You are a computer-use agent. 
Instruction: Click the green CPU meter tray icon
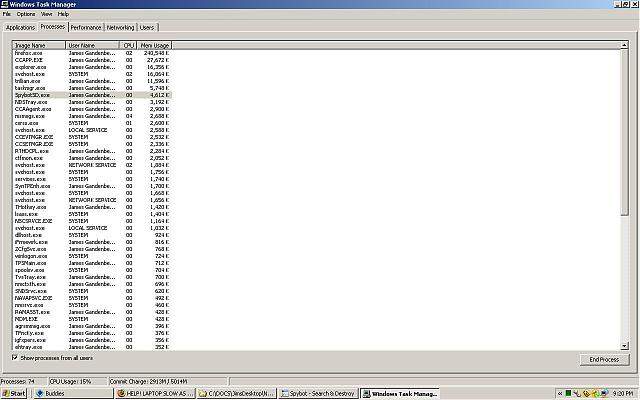click(x=568, y=393)
